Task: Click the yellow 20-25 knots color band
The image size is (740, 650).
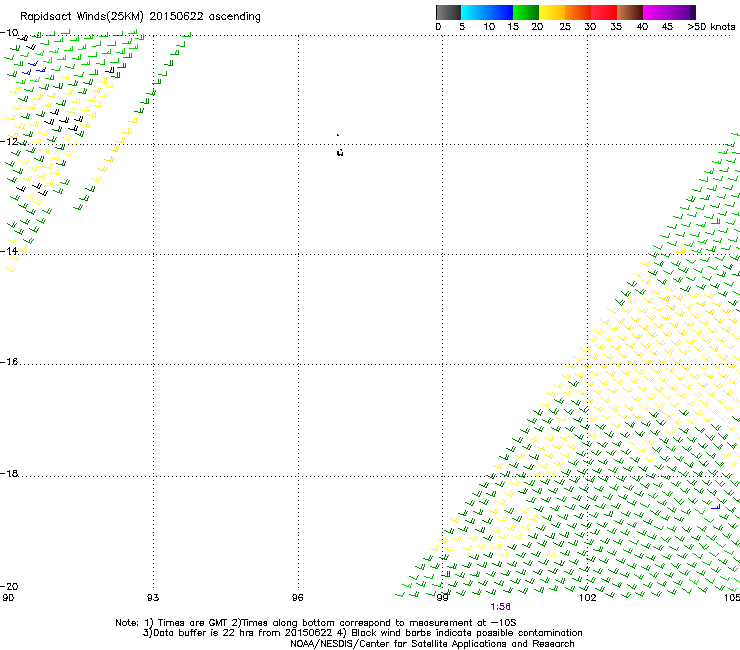Action: (552, 12)
